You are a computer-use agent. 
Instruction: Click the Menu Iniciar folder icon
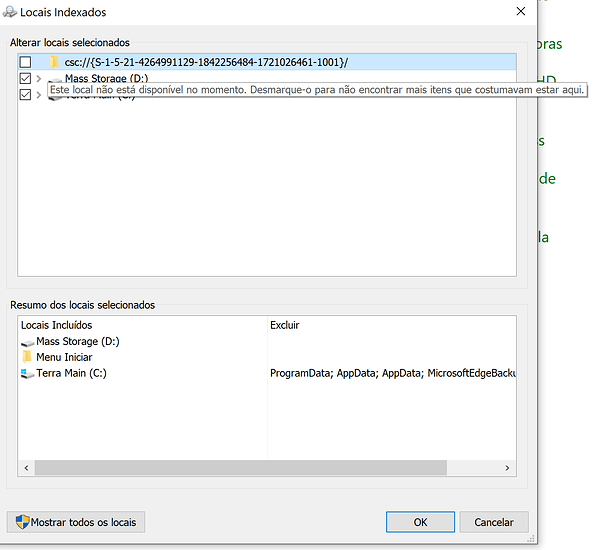click(27, 357)
